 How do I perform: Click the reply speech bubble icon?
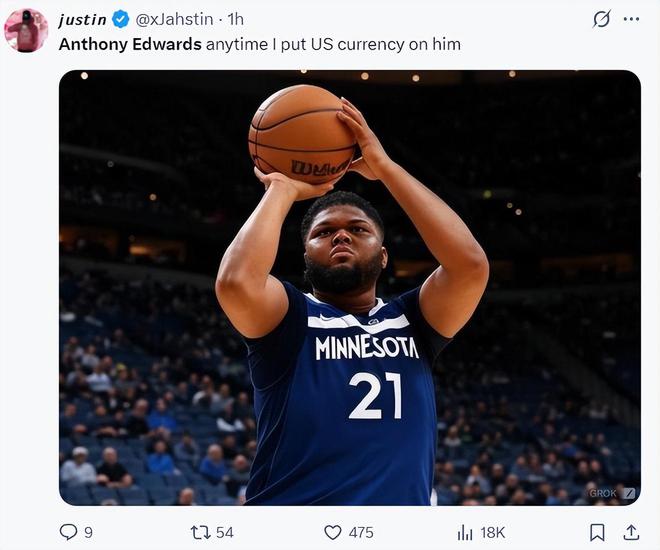coord(68,532)
